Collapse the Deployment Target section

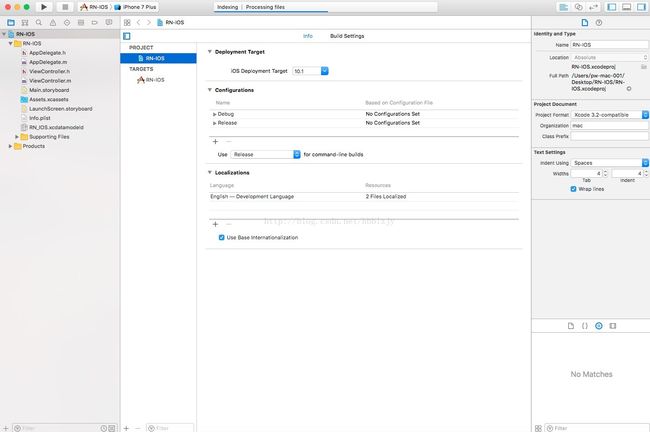210,52
